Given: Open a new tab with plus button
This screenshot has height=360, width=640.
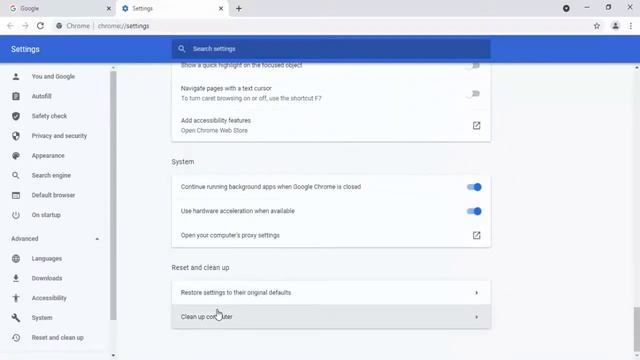Looking at the screenshot, I should click(x=239, y=9).
